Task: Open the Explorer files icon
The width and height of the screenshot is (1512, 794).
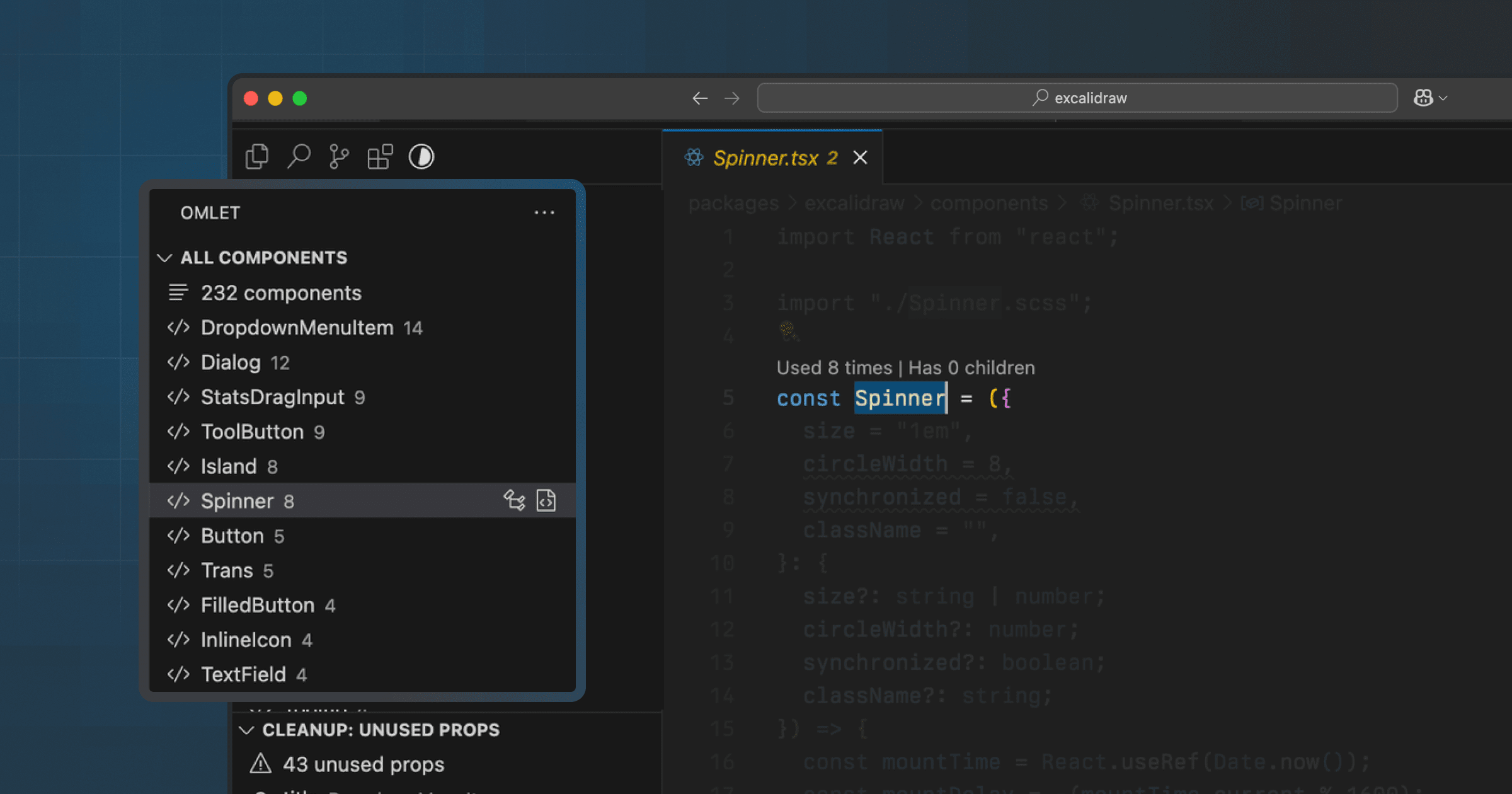Action: point(257,156)
